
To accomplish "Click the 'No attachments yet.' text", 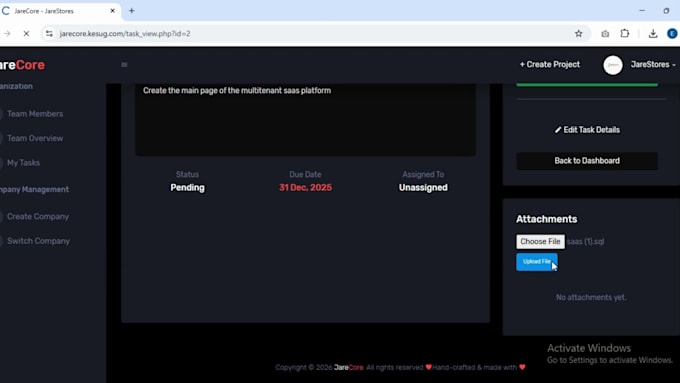I will [x=591, y=297].
